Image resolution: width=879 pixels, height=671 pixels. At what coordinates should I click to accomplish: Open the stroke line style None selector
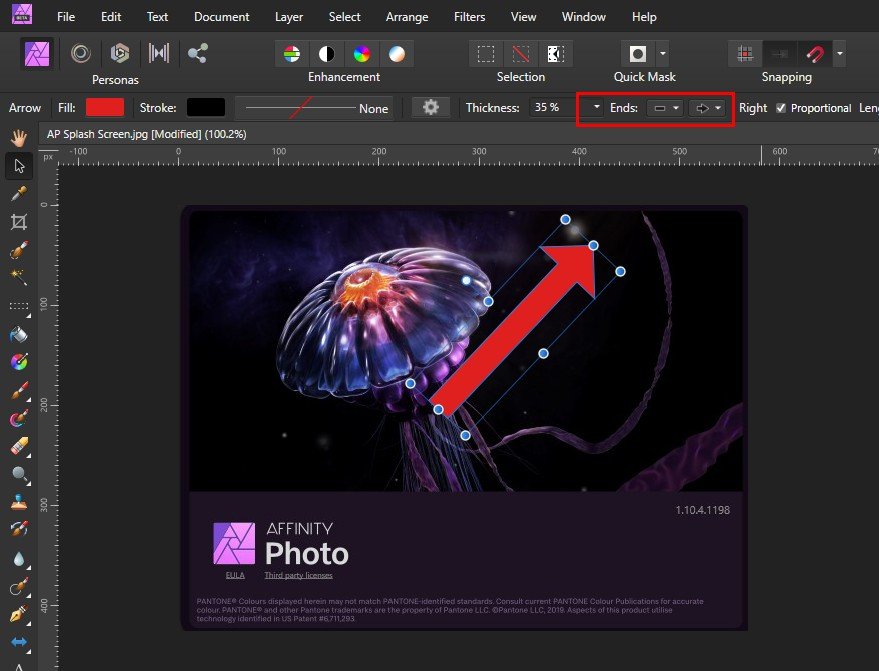click(315, 108)
